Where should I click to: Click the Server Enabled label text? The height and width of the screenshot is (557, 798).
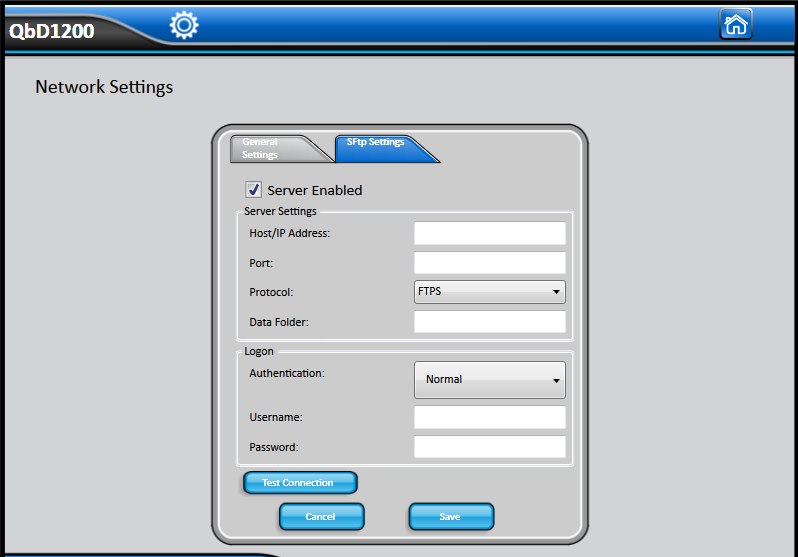click(314, 190)
